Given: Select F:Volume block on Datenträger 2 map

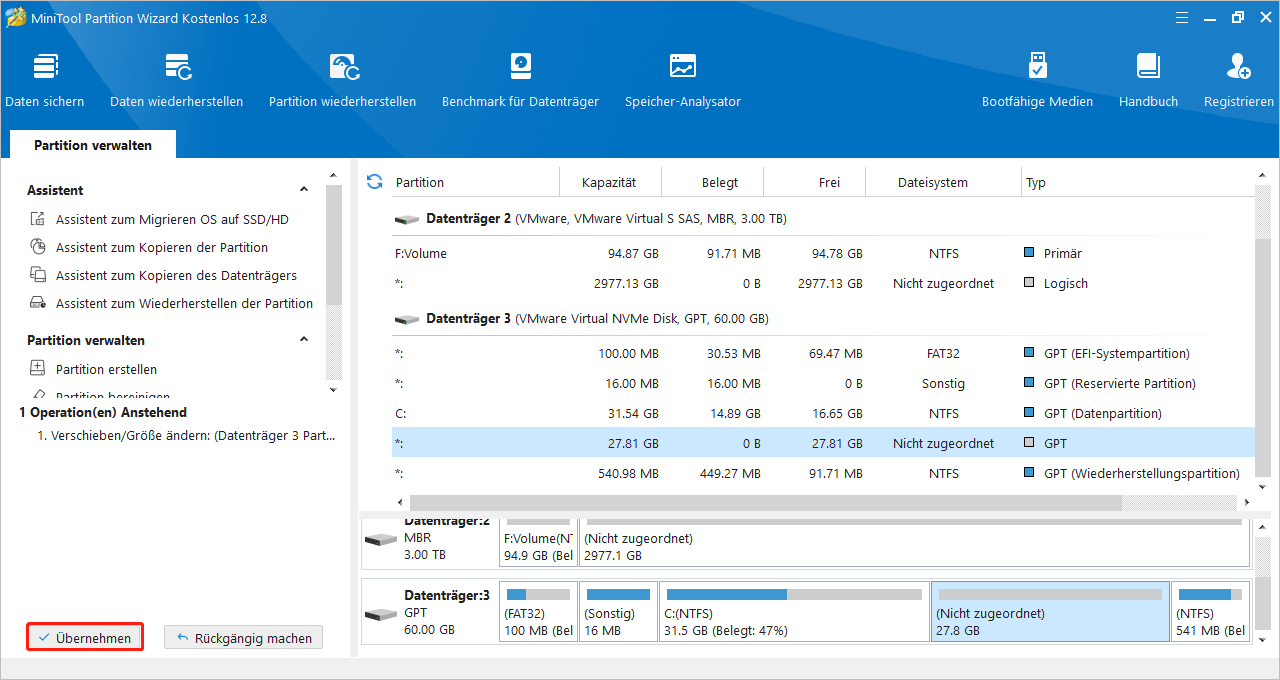Looking at the screenshot, I should point(538,544).
